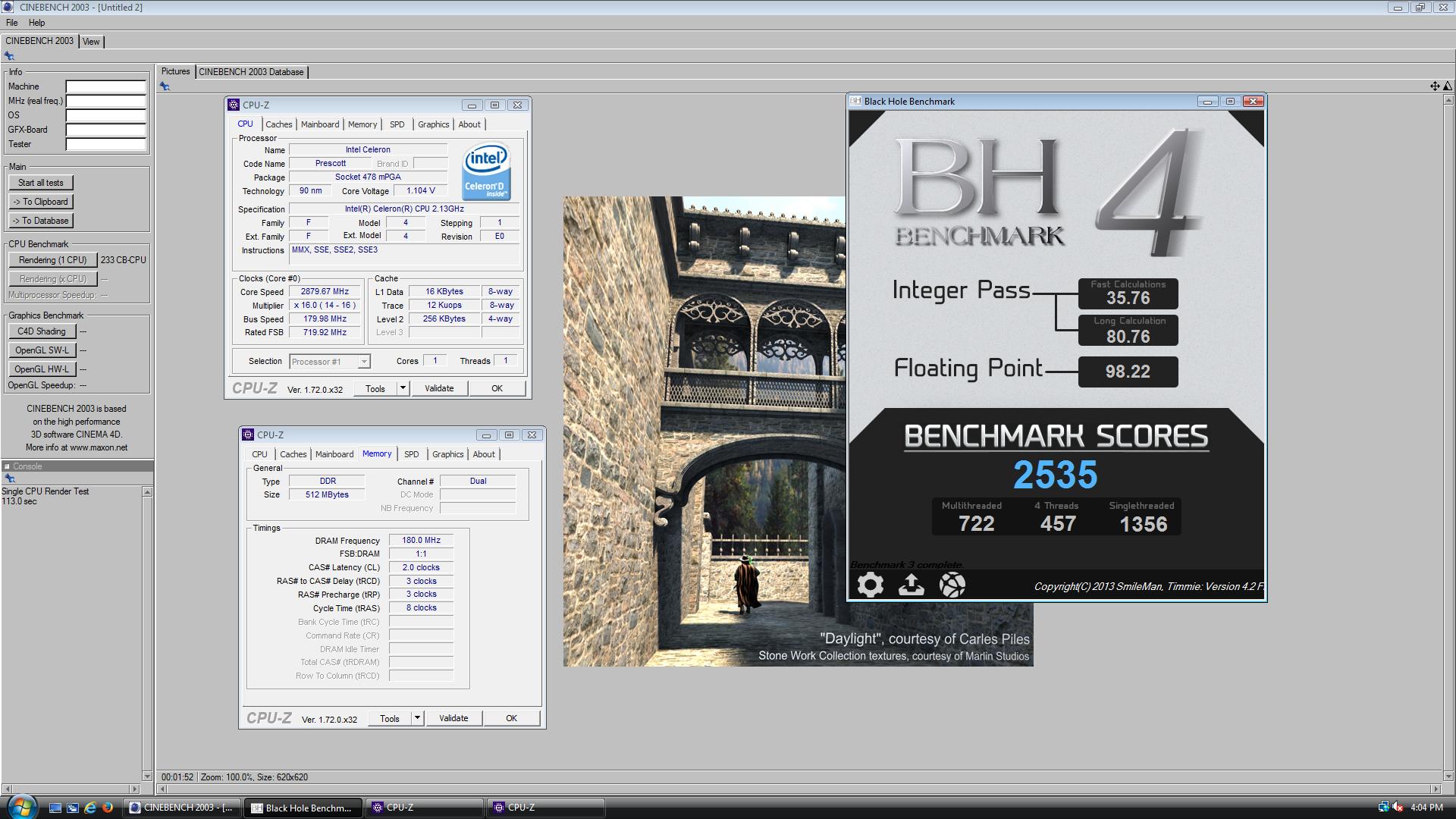Click into Tester info field

click(105, 144)
